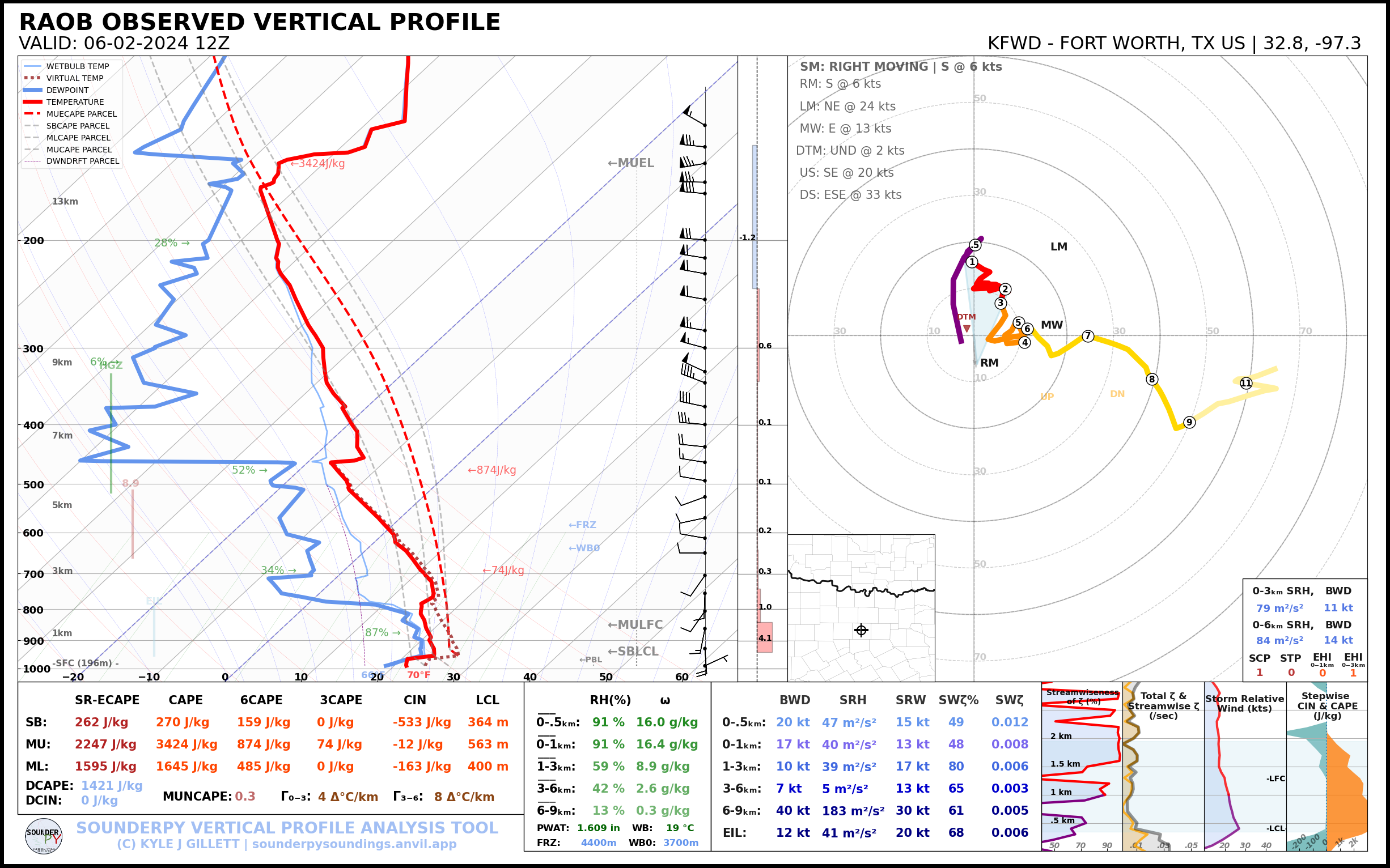This screenshot has width=1390, height=868.
Task: Click the sounderpysoundings.anvil.app link
Action: 354,844
